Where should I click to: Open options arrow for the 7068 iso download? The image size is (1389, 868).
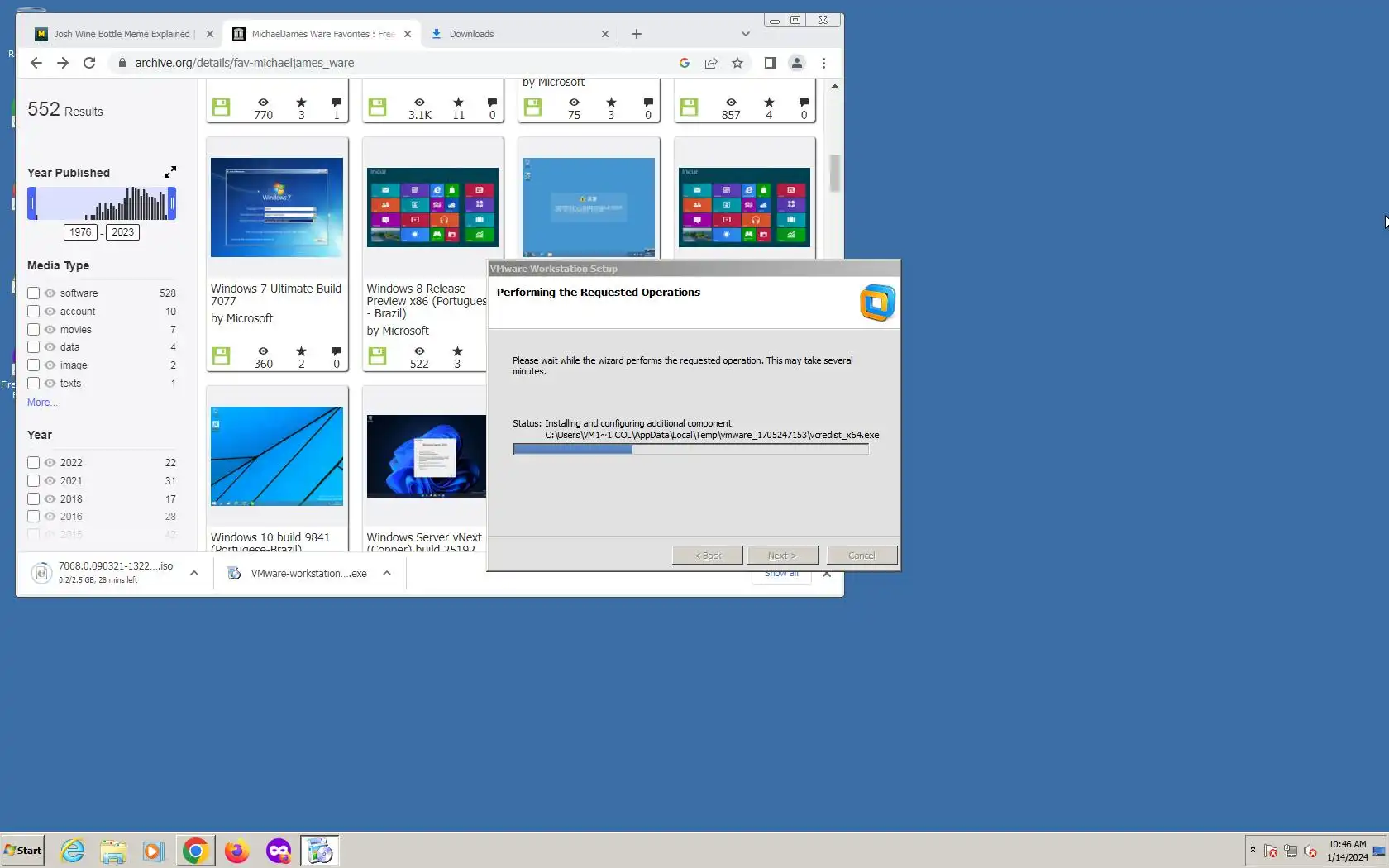[x=194, y=573]
